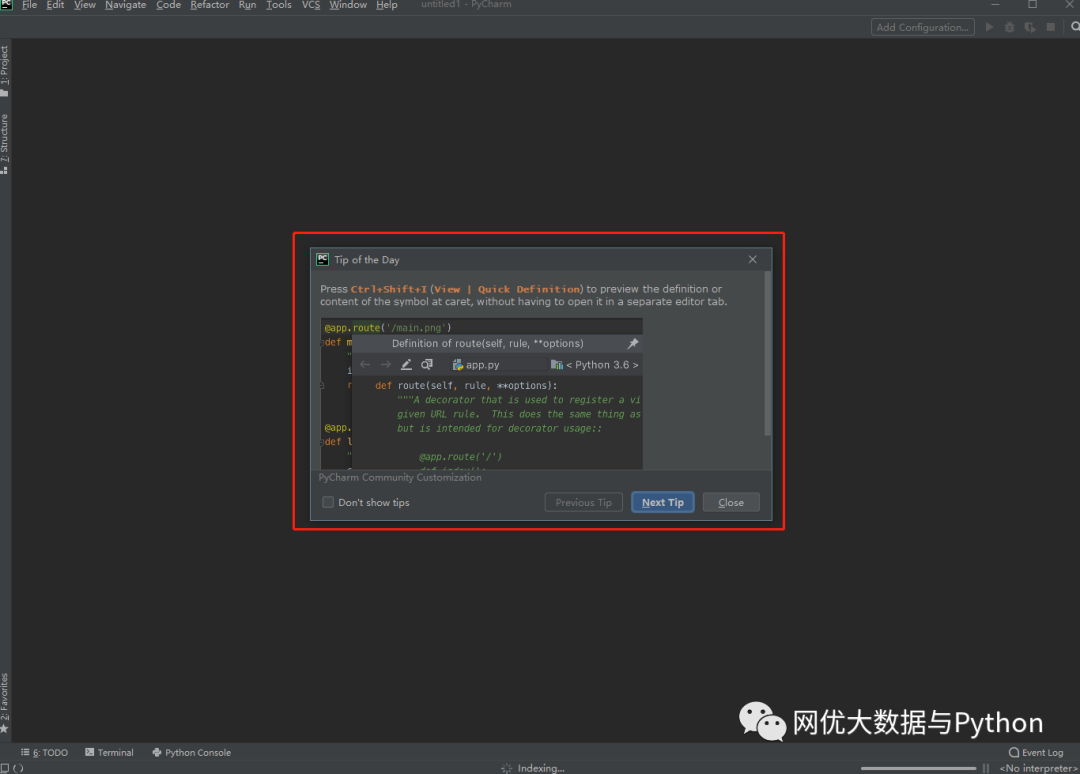Viewport: 1080px width, 774px height.
Task: Click the Quick Definition tip image
Action: point(481,393)
